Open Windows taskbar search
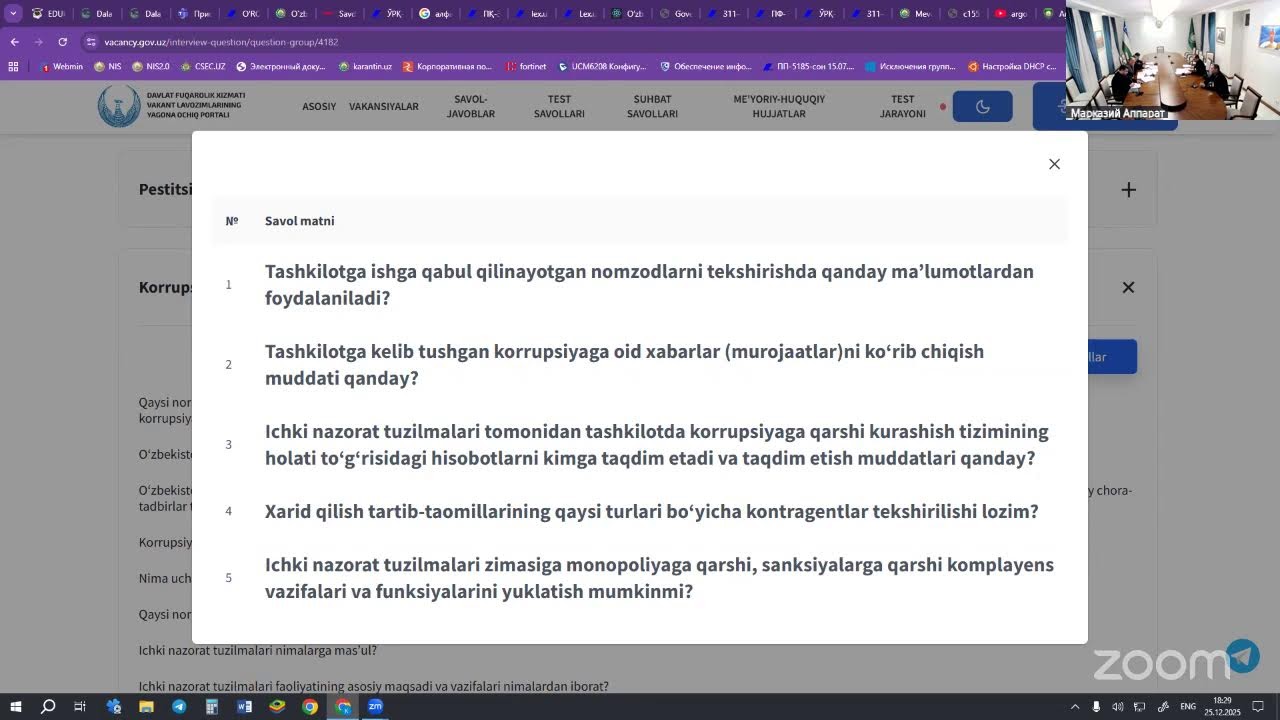The width and height of the screenshot is (1280, 720). pos(48,706)
